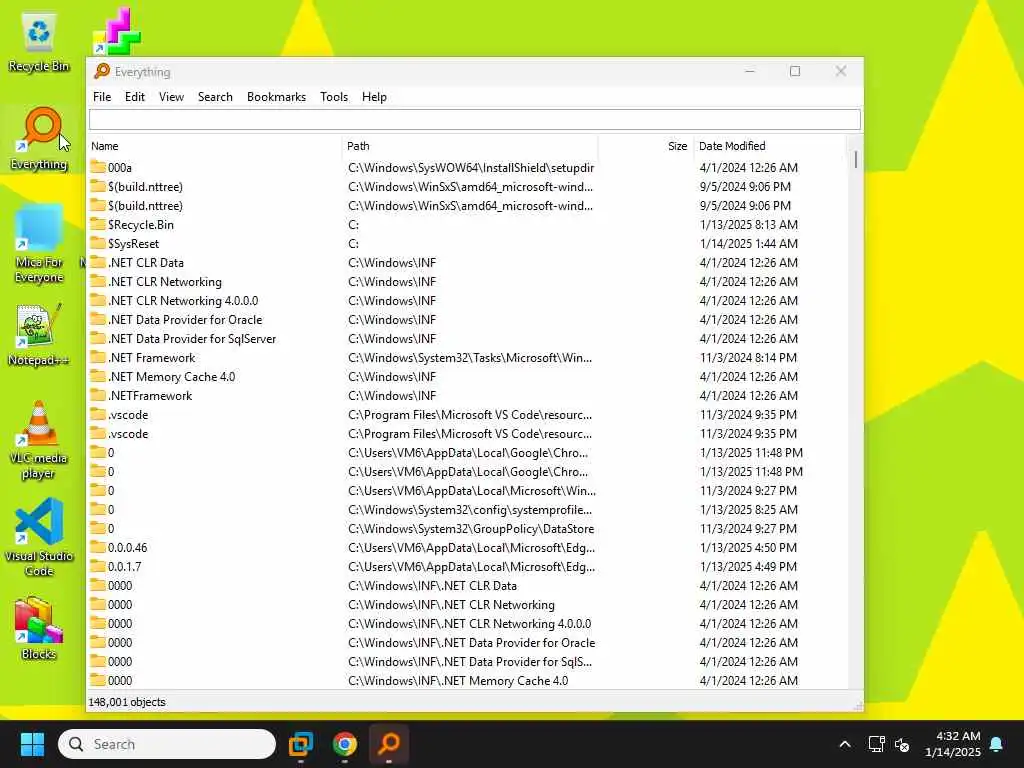Click the Windows taskbar Search box

coord(167,744)
